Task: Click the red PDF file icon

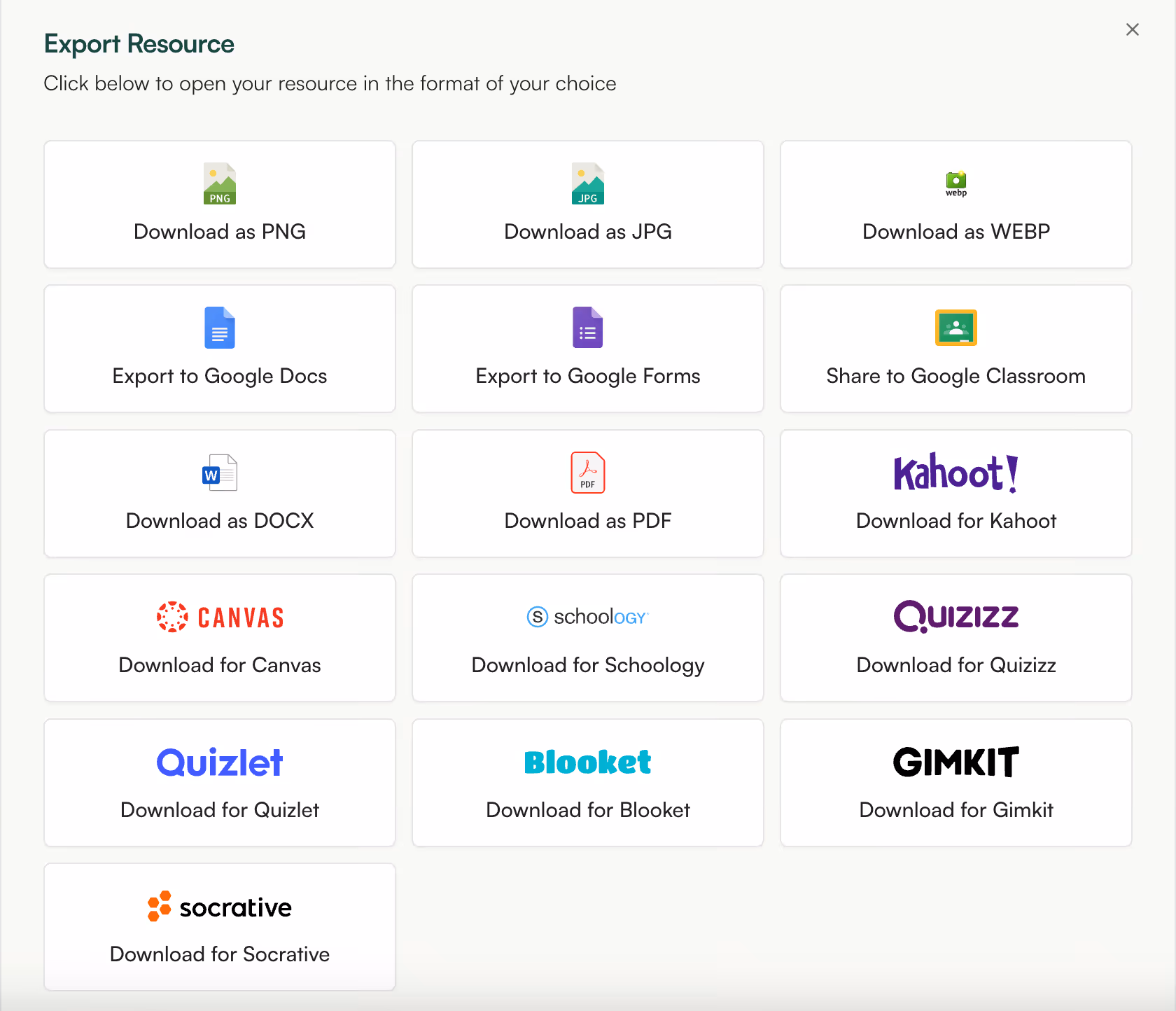Action: point(588,473)
